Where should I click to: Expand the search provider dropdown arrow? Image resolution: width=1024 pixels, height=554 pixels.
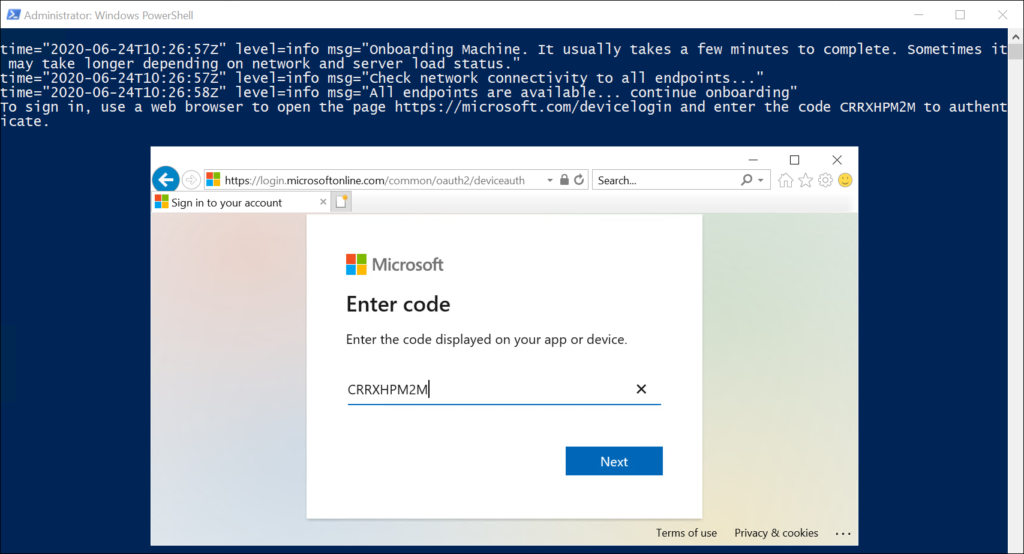pyautogui.click(x=761, y=180)
